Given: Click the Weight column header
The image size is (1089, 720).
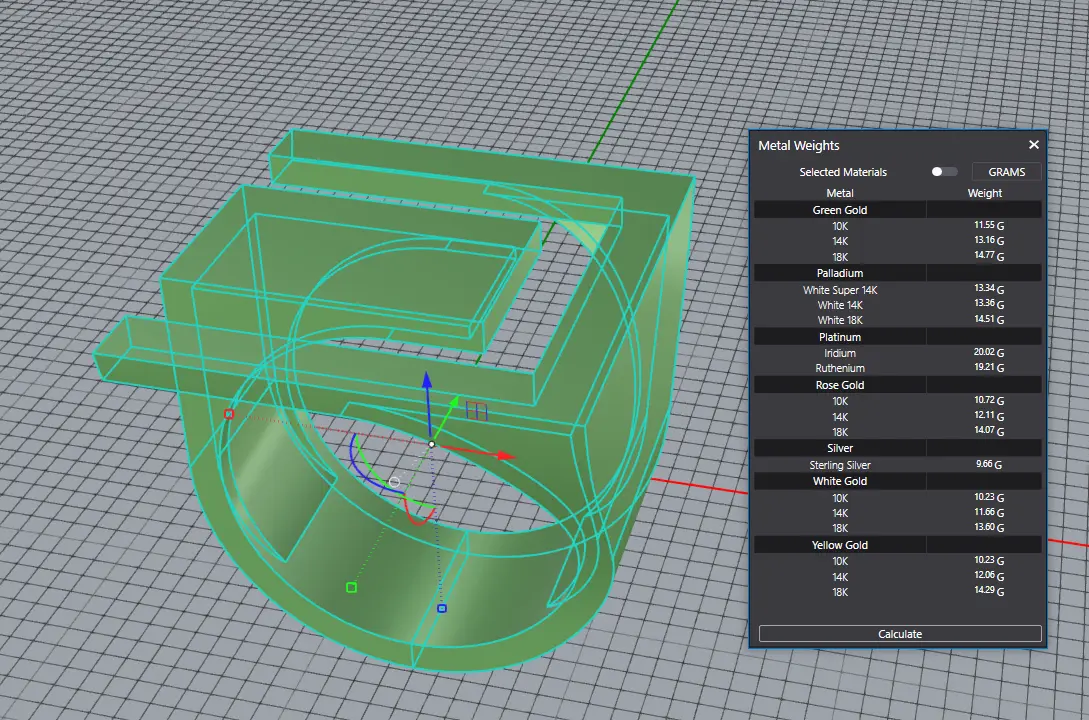Looking at the screenshot, I should tap(984, 193).
